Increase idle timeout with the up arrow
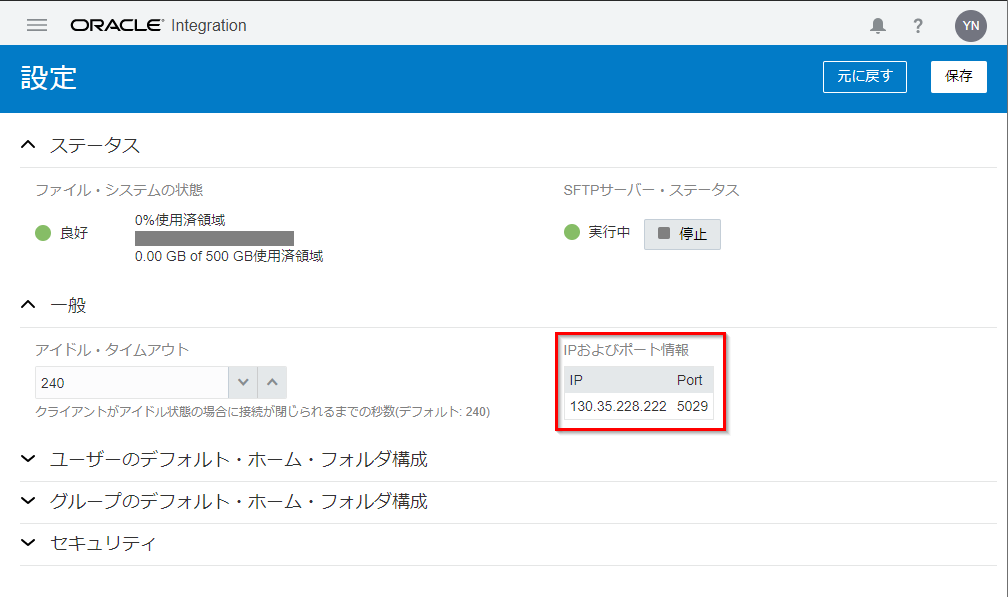The image size is (1008, 597). [x=272, y=383]
